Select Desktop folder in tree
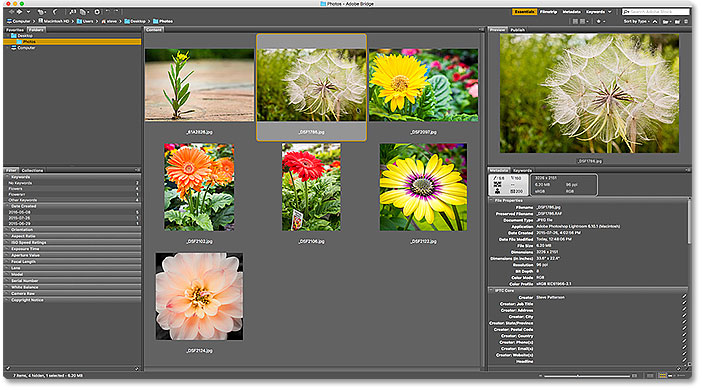Screen dimensions: 702x390 point(21,36)
